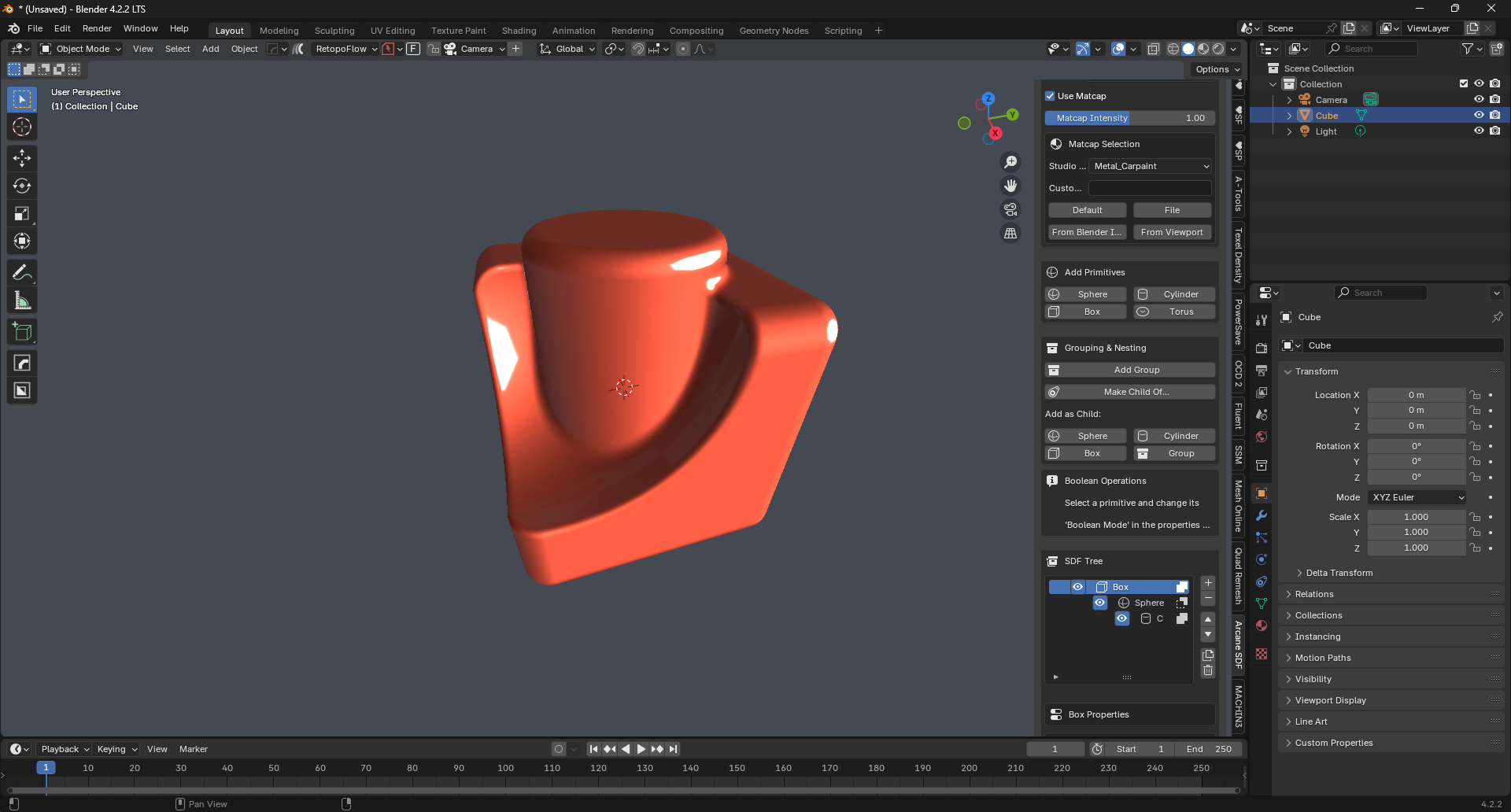1511x812 pixels.
Task: Click the From Viewport button
Action: coord(1172,232)
